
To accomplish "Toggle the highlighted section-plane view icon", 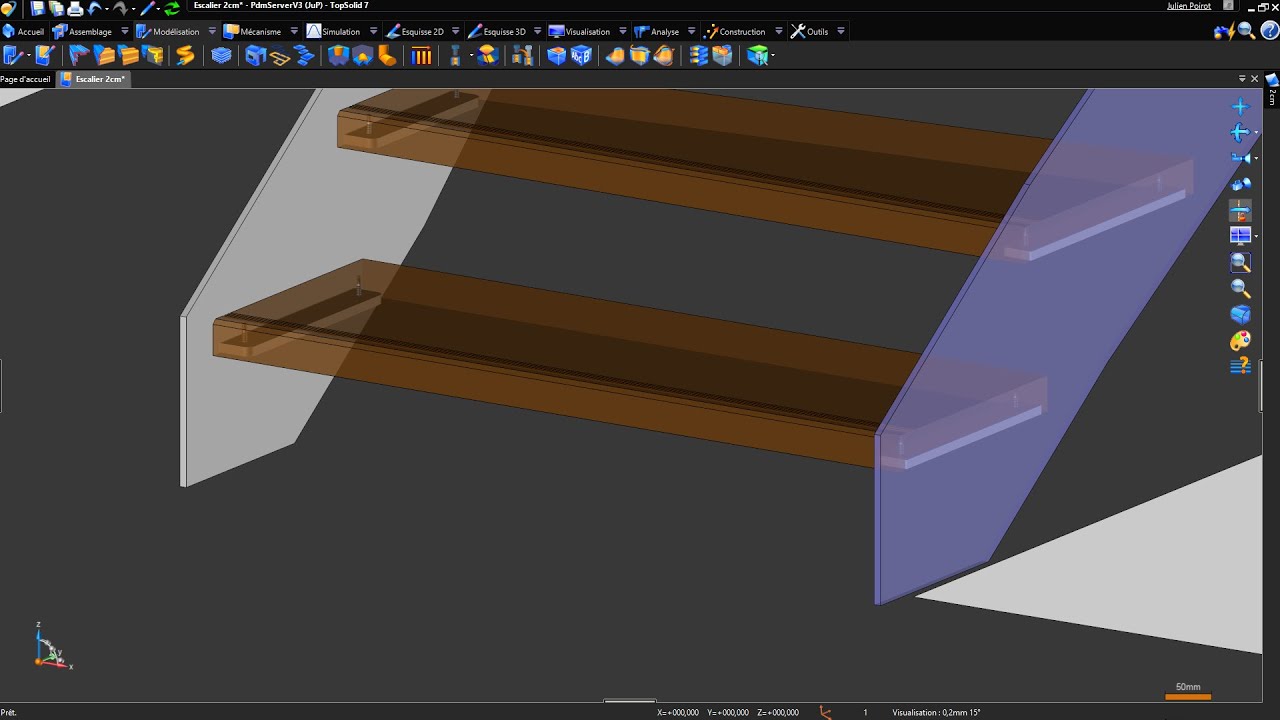I will [1240, 210].
